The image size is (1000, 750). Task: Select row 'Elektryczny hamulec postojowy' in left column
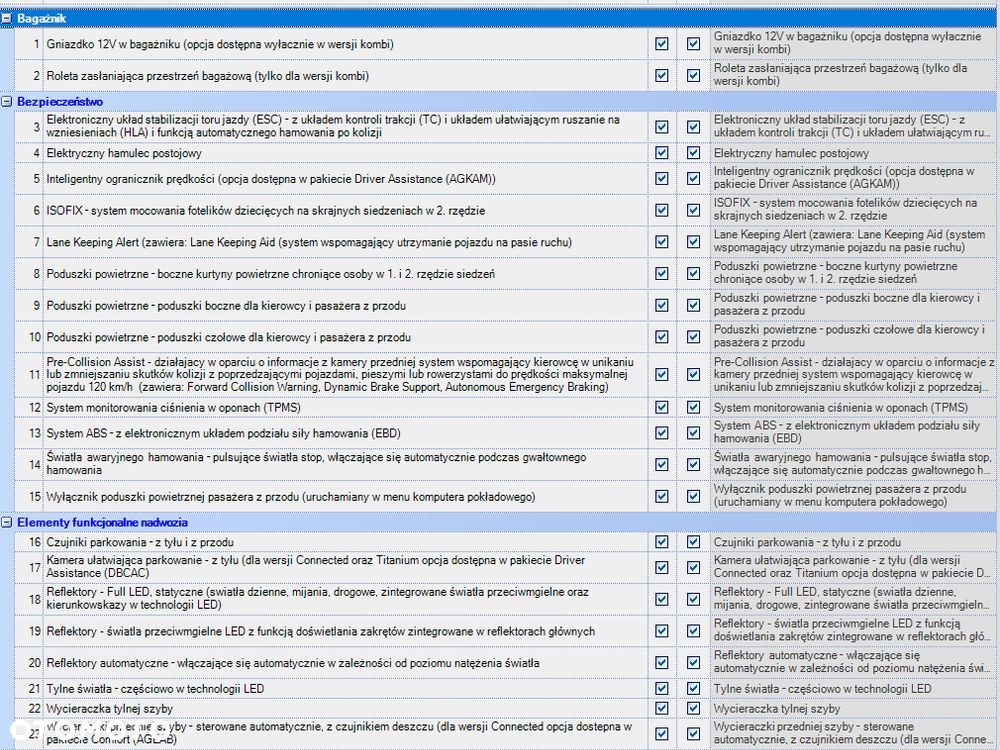[x=346, y=153]
